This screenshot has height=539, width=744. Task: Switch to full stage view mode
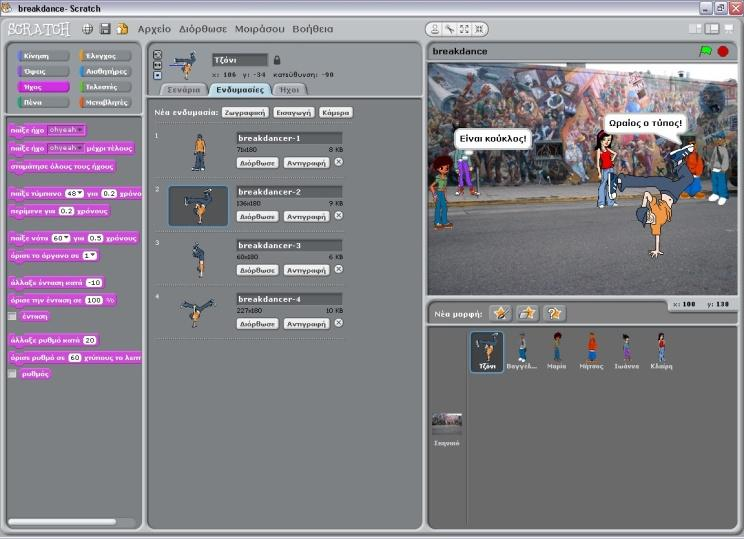pos(712,29)
